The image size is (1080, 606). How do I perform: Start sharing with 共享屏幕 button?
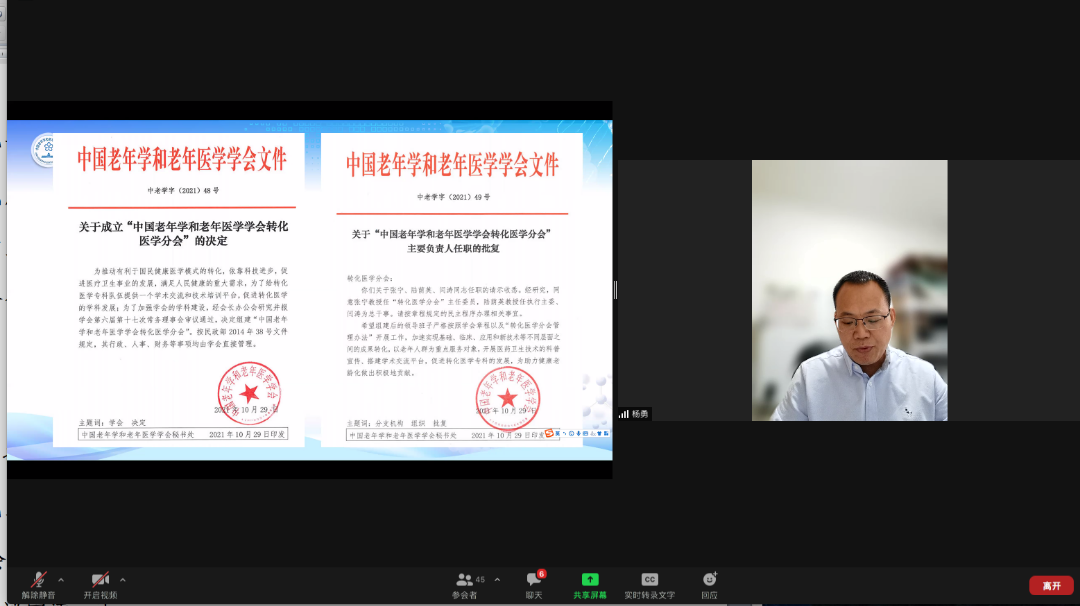click(590, 585)
